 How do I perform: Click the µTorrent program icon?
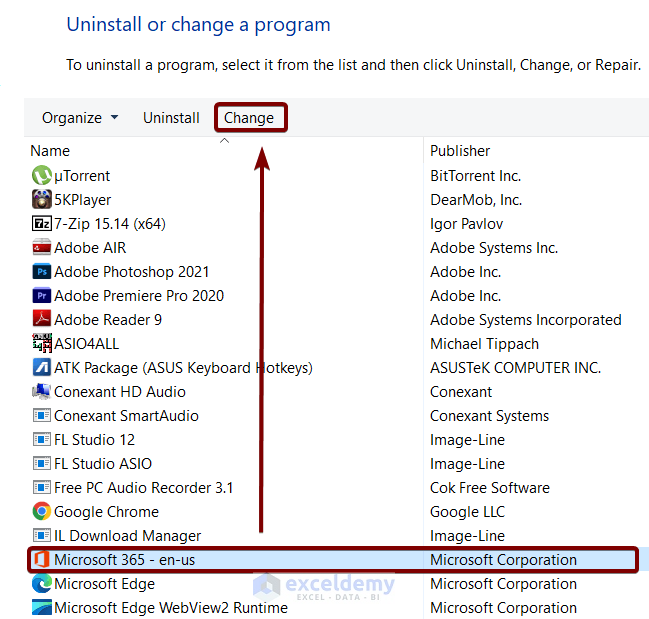[42, 175]
